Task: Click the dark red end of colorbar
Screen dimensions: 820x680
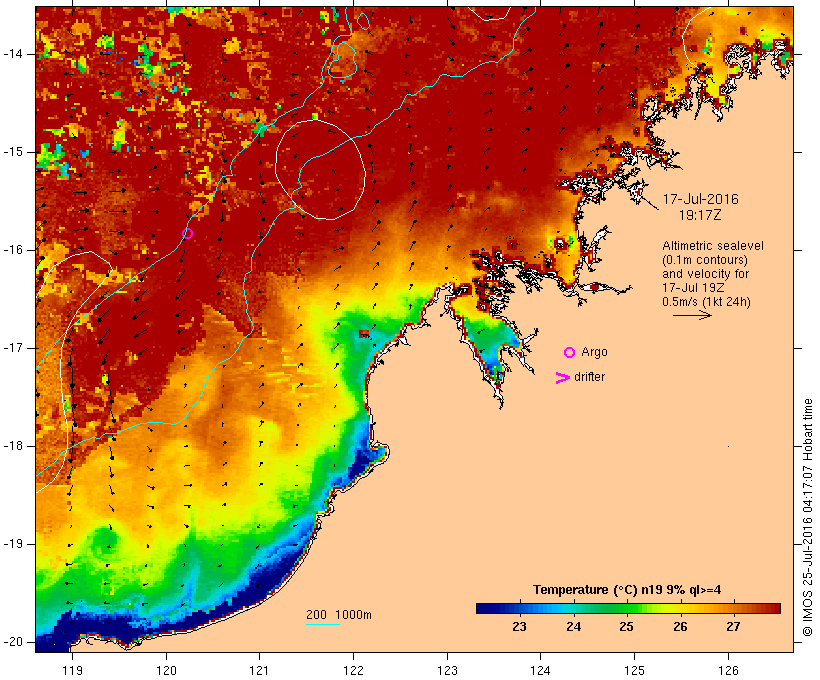Action: 774,608
